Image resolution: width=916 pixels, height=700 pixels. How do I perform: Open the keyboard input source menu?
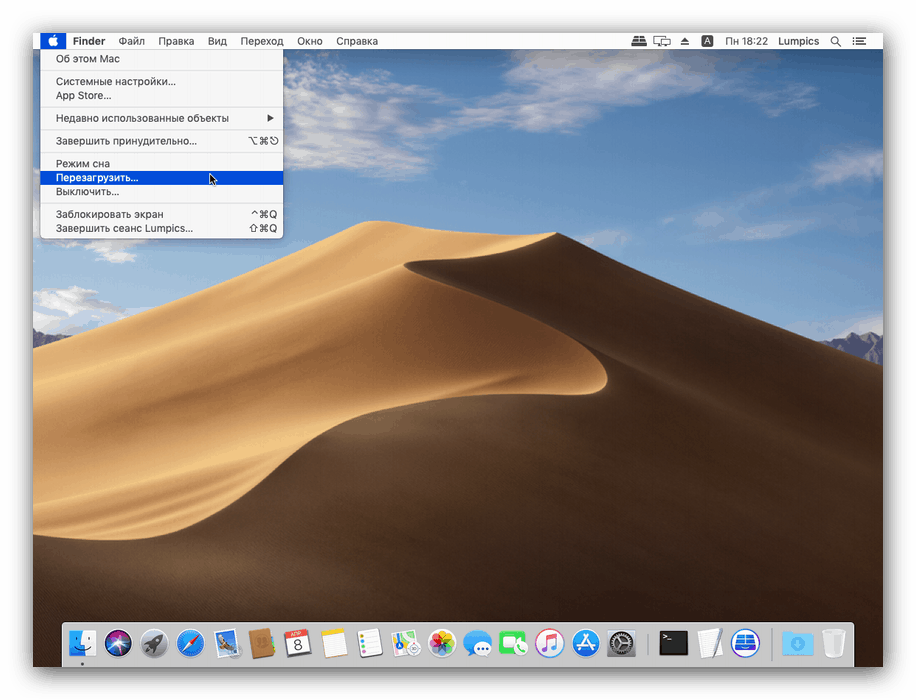coord(707,41)
